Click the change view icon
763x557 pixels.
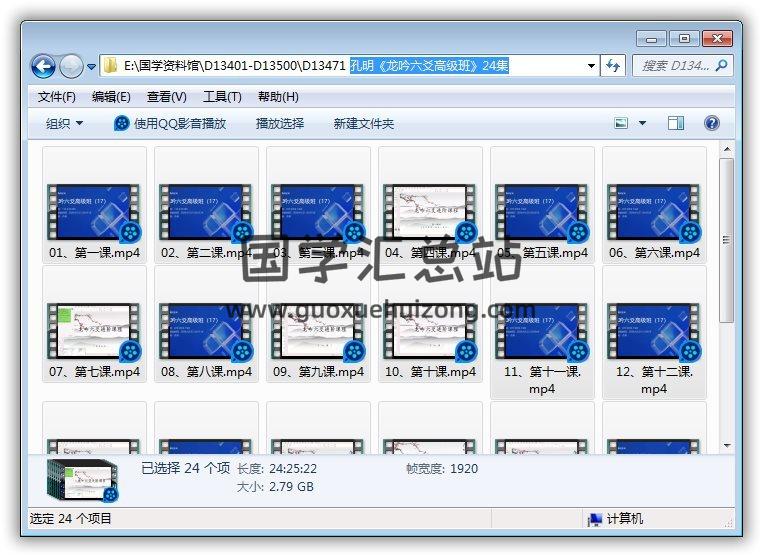coord(622,123)
